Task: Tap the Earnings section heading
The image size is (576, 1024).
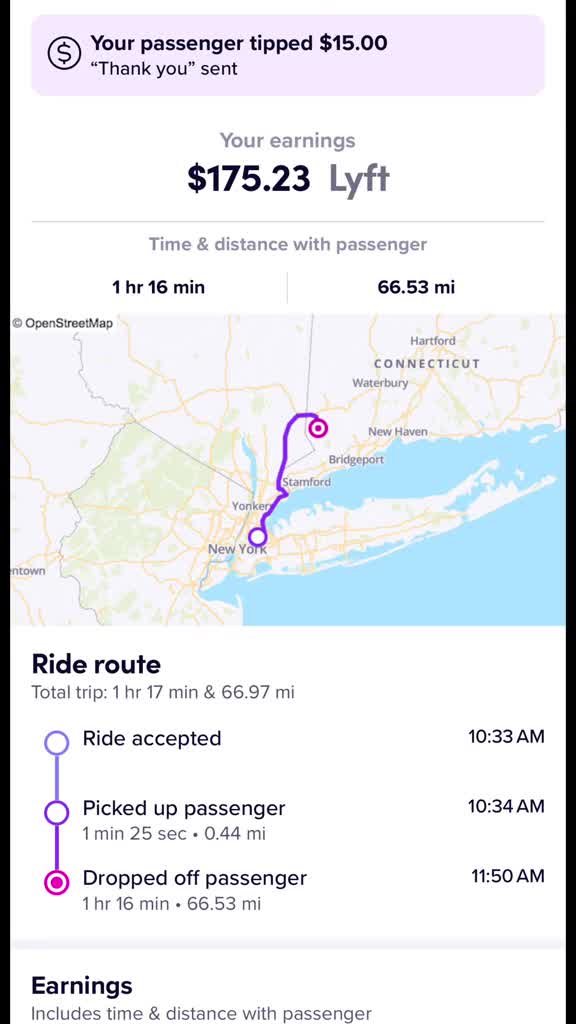Action: (x=82, y=985)
